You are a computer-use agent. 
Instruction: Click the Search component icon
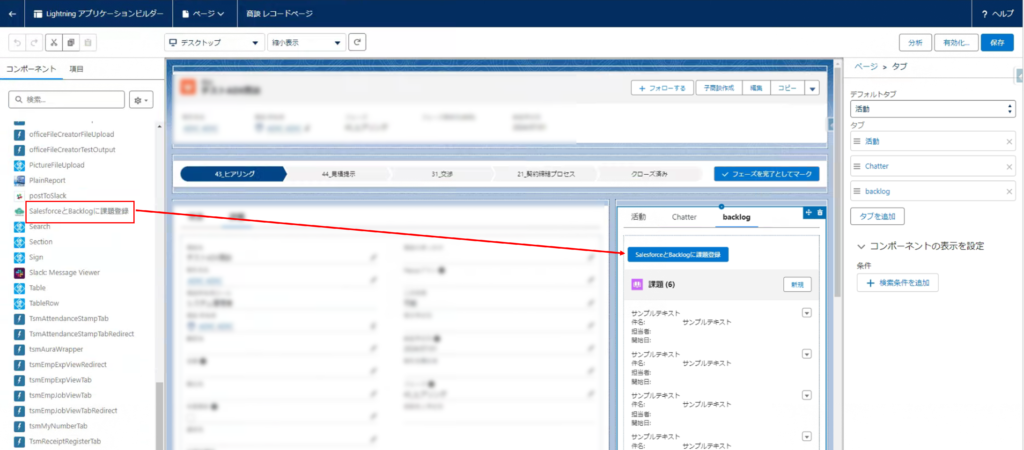pos(20,227)
